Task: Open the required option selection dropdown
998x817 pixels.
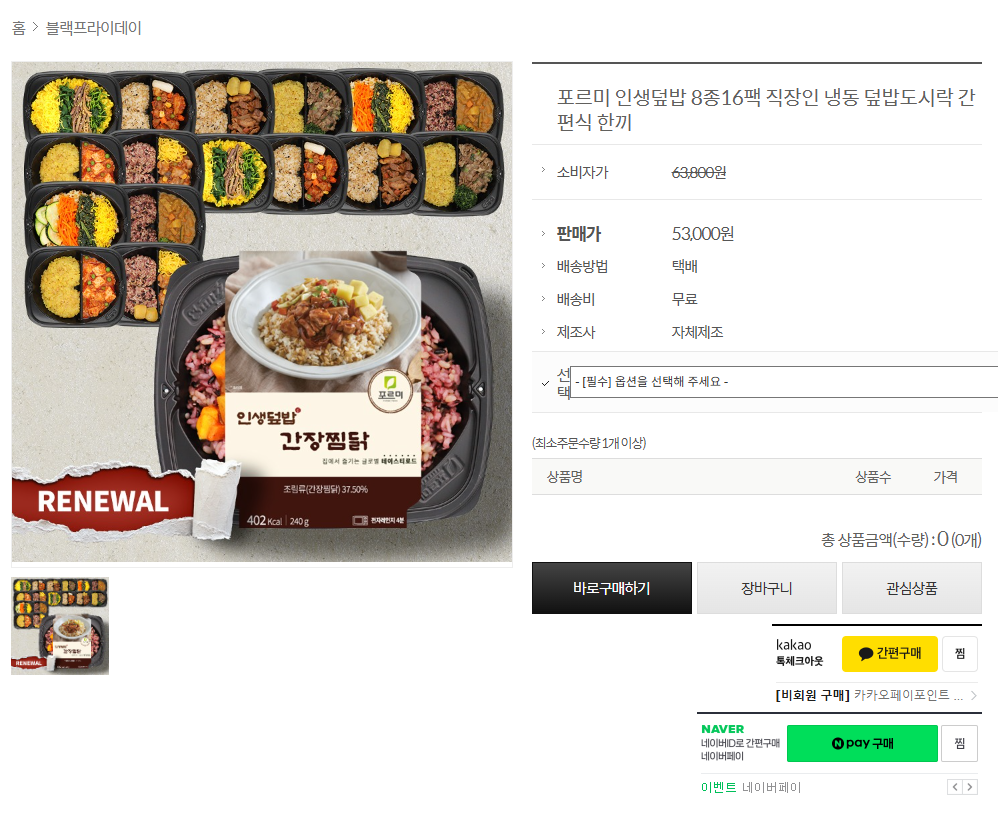Action: coord(784,382)
